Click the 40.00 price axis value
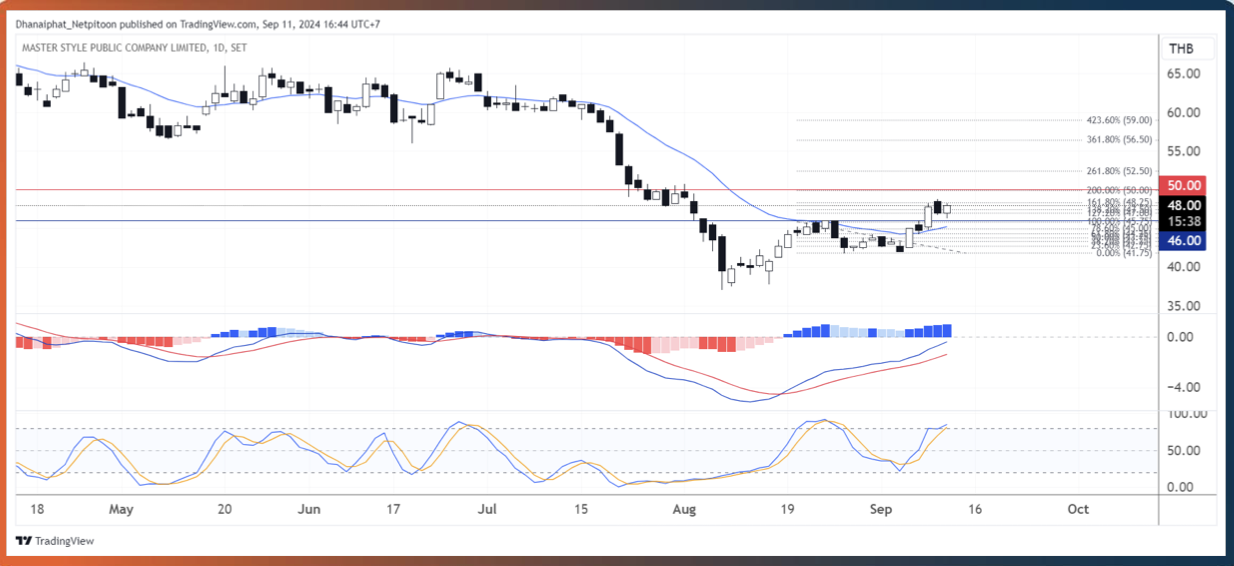The image size is (1234, 566). click(x=1183, y=267)
